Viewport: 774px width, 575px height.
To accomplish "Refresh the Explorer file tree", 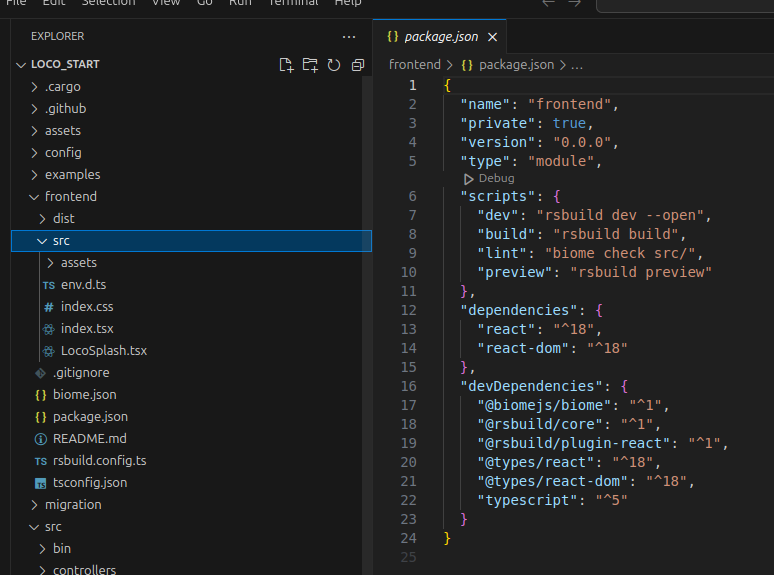I will click(x=333, y=65).
